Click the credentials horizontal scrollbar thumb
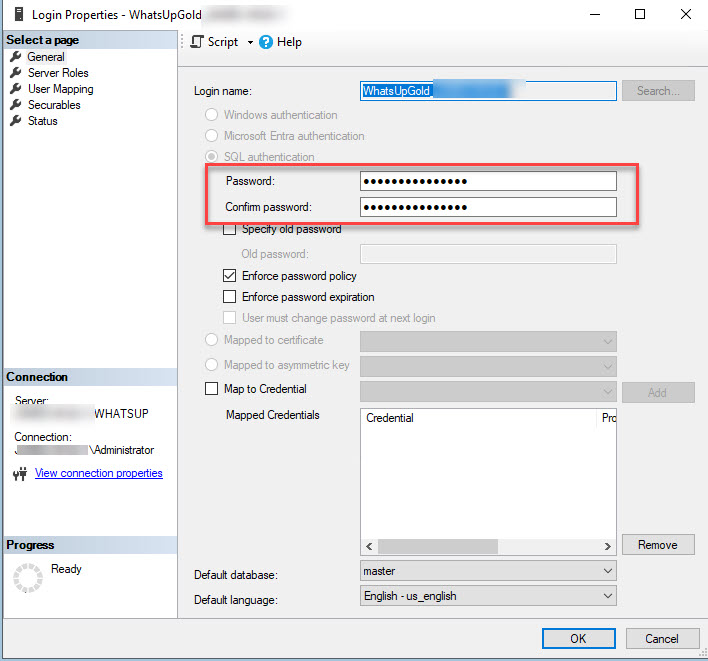Viewport: 708px width, 661px height. [438, 546]
